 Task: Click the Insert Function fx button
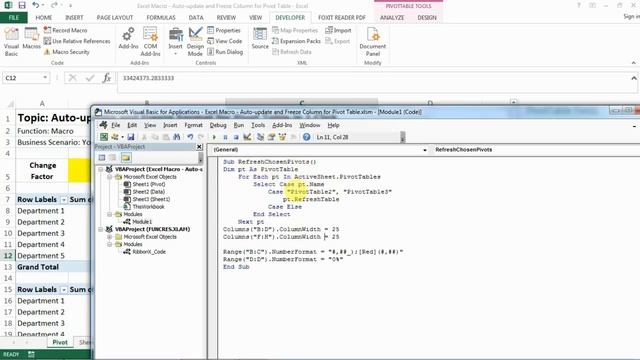click(107, 78)
